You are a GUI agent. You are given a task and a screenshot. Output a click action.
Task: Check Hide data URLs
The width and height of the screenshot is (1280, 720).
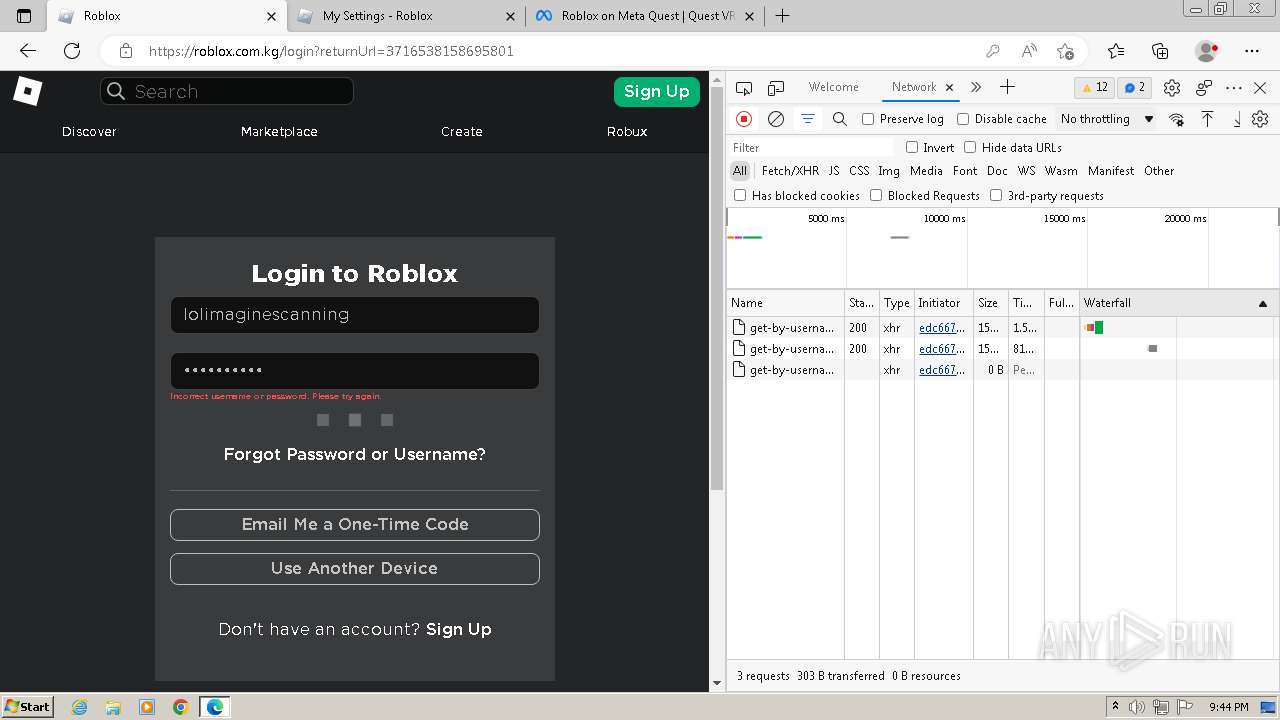(x=970, y=147)
